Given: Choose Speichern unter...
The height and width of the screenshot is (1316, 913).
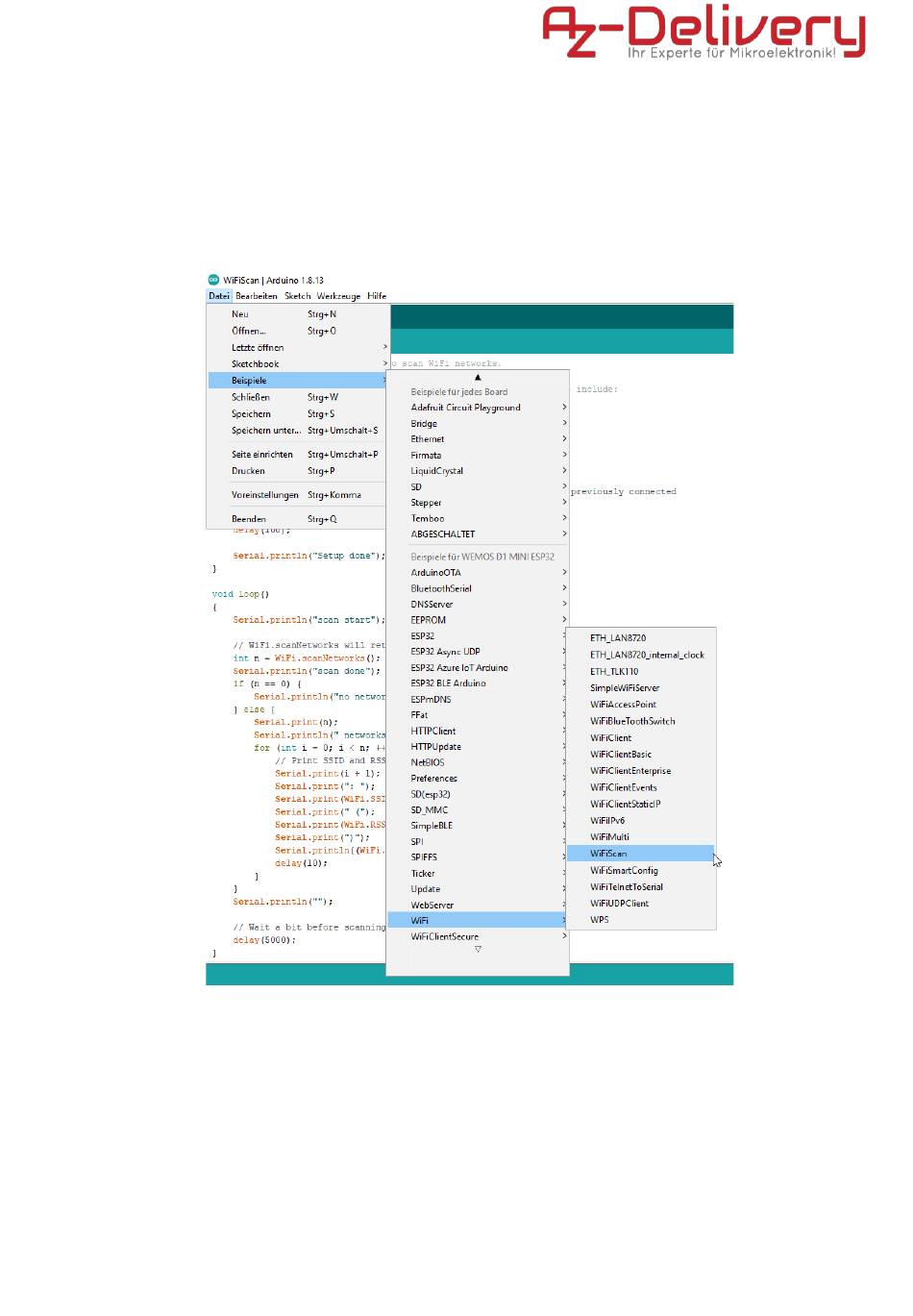Looking at the screenshot, I should 298,431.
